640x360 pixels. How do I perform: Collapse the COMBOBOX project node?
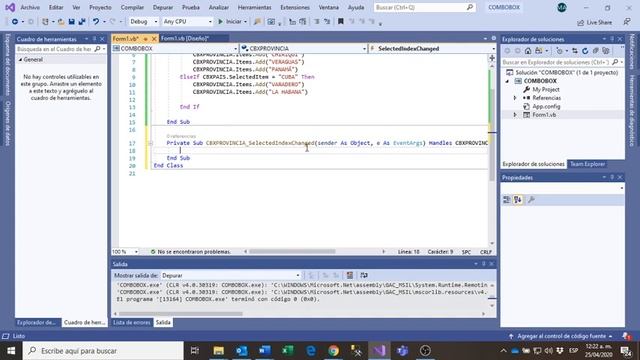point(508,81)
